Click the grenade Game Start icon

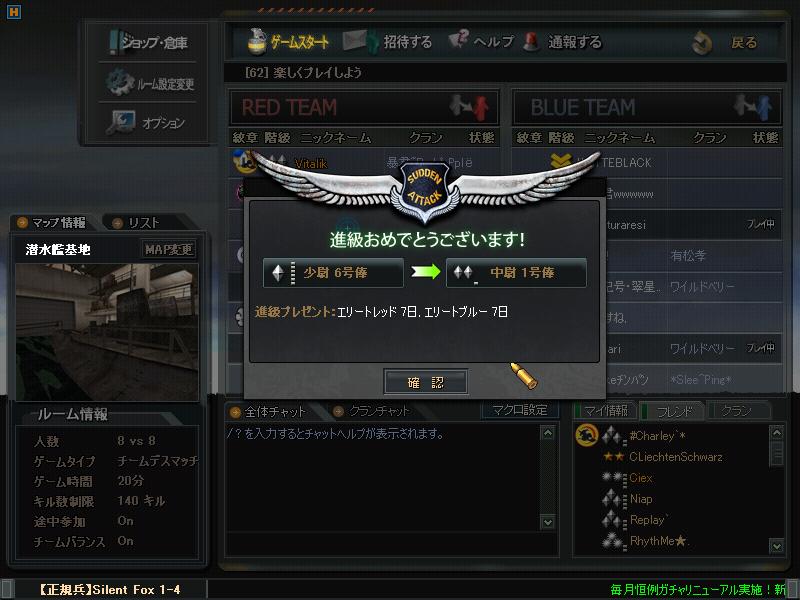(257, 42)
